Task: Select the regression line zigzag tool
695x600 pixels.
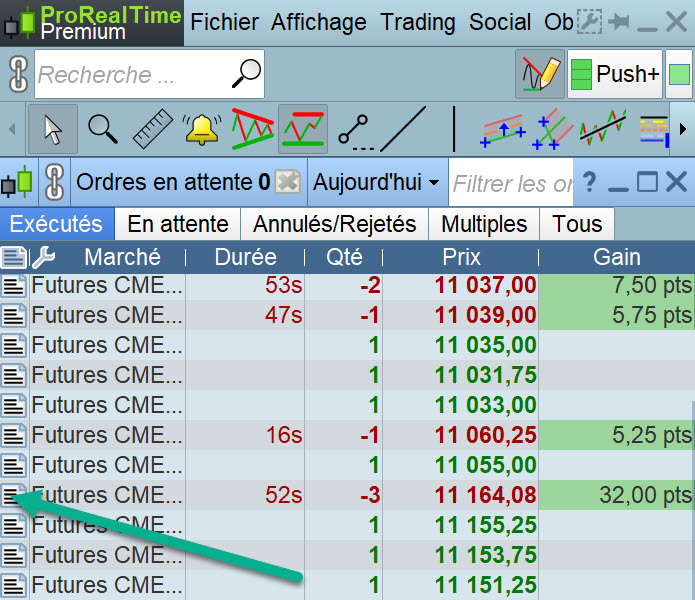Action: (x=603, y=128)
